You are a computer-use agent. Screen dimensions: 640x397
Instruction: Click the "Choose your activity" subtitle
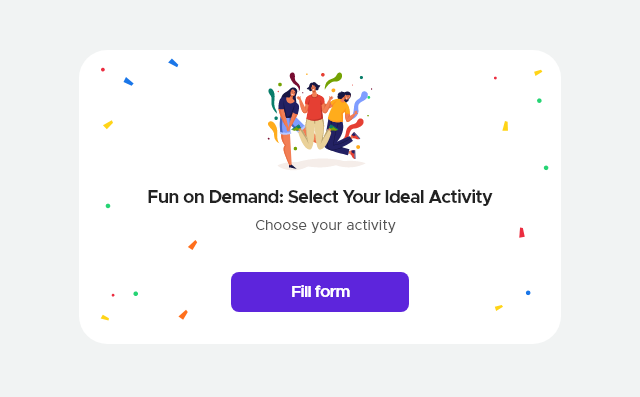tap(325, 225)
